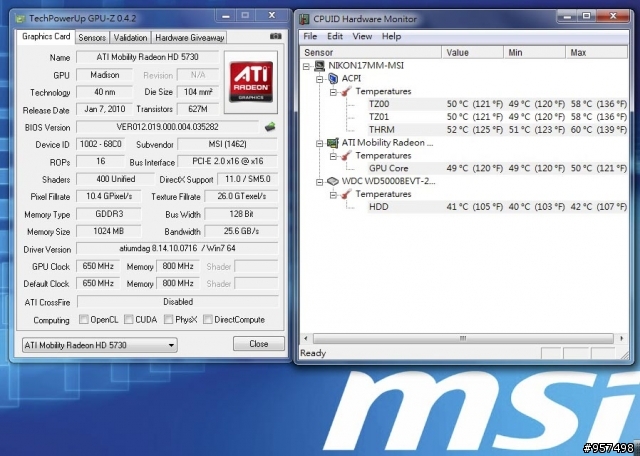The height and width of the screenshot is (456, 640).
Task: Click the Driver Version field
Action: click(x=177, y=248)
